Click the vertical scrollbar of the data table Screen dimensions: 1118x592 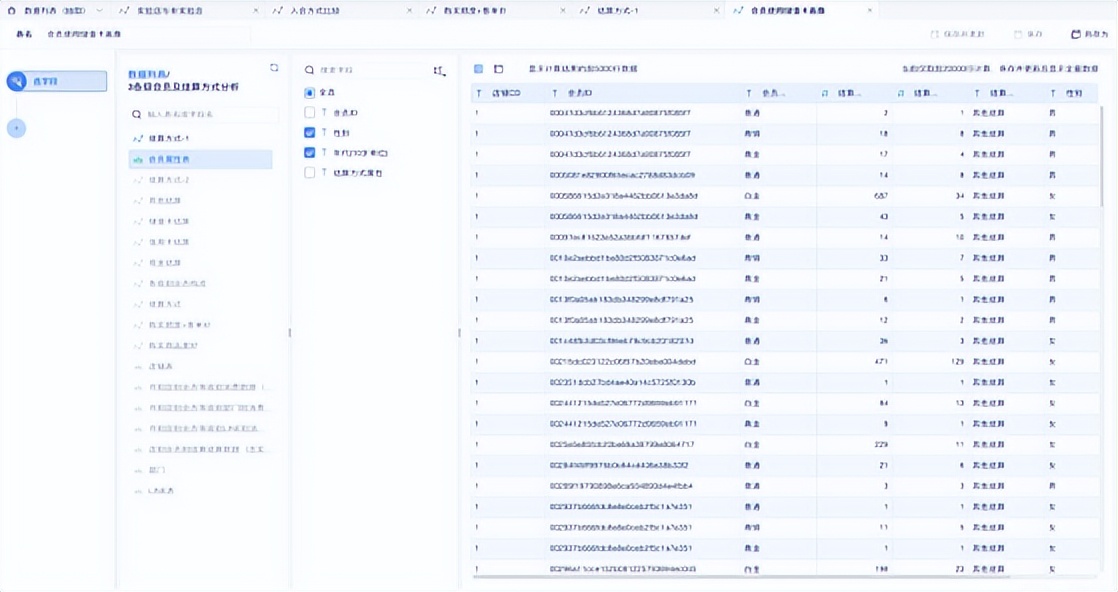coord(1102,157)
